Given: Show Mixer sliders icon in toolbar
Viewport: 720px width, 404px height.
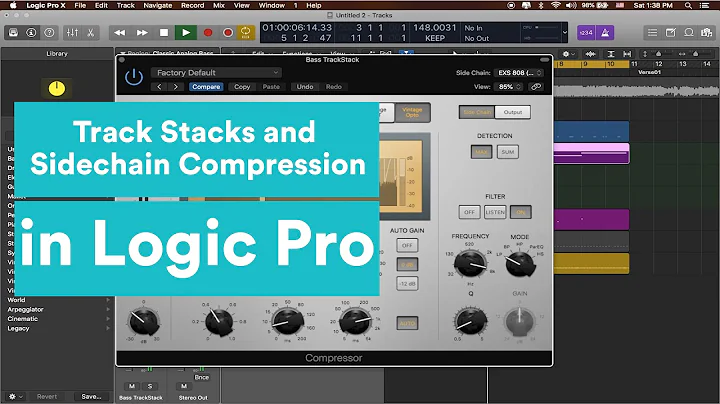Looking at the screenshot, I should click(72, 33).
